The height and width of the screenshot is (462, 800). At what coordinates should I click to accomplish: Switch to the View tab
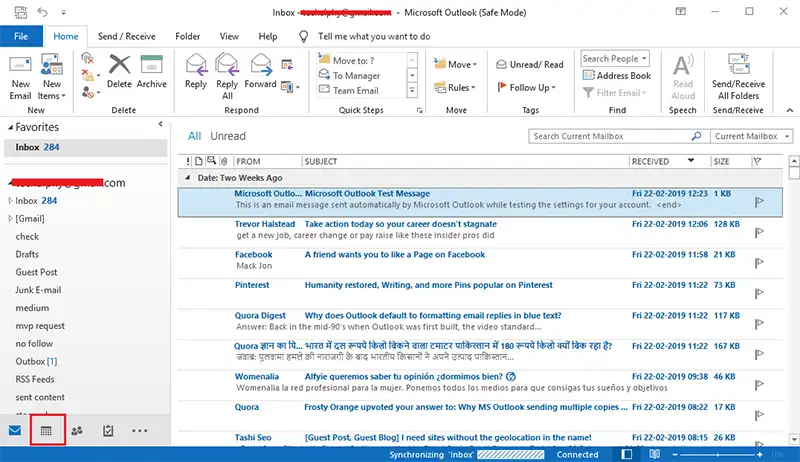point(229,36)
